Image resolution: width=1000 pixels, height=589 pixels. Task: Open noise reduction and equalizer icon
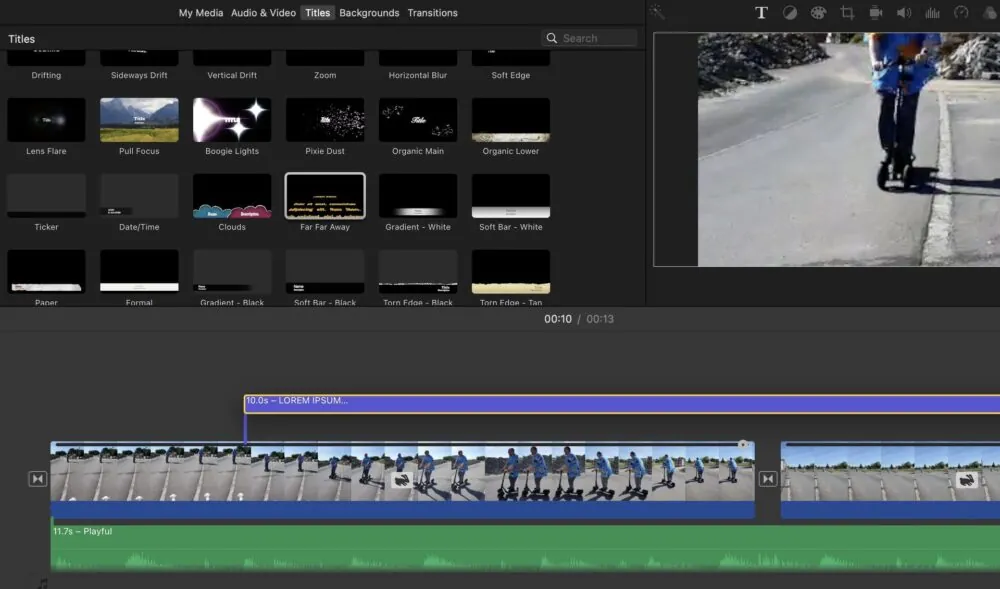coord(932,13)
